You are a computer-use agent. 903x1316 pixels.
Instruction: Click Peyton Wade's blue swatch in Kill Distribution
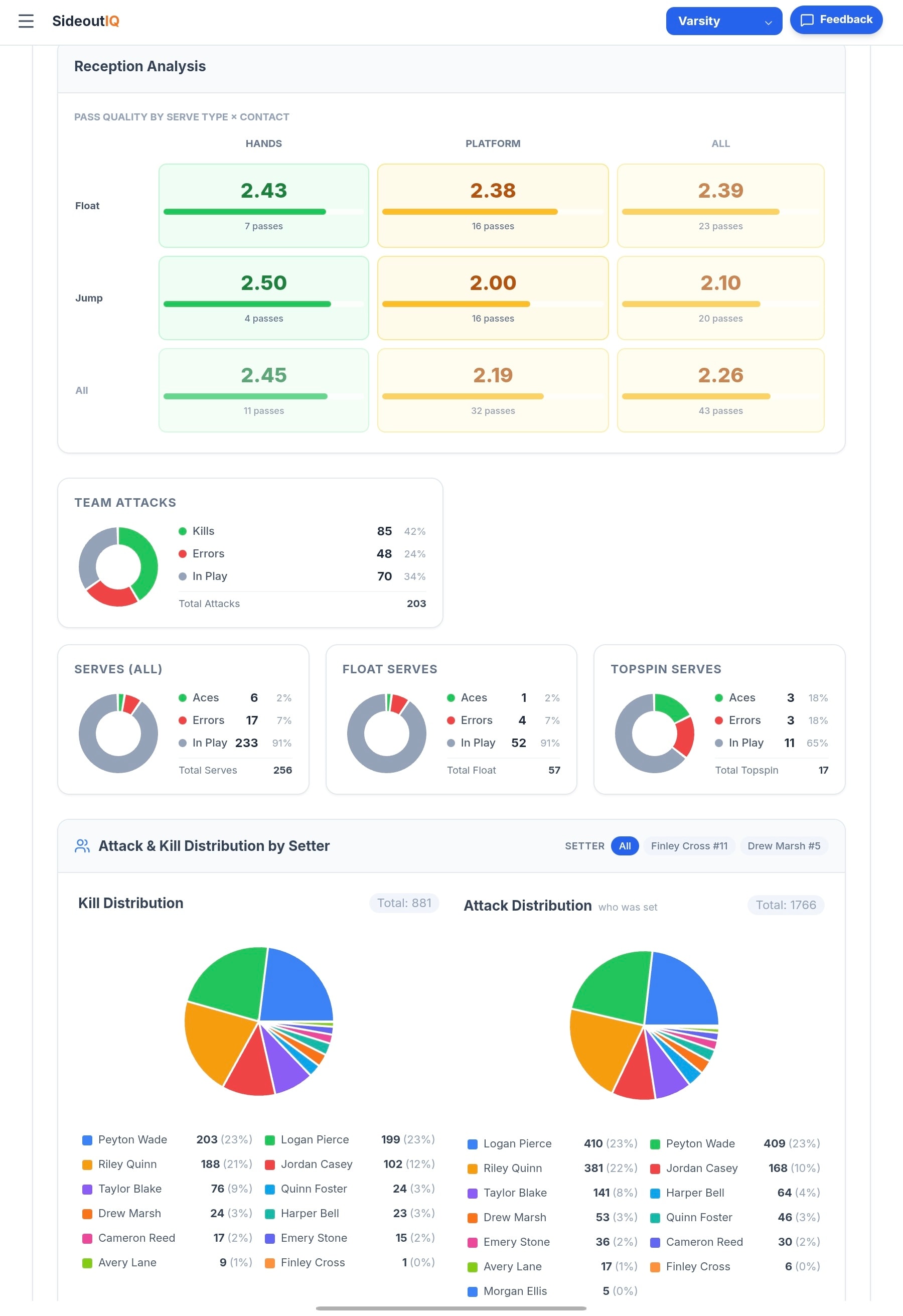pos(87,1140)
